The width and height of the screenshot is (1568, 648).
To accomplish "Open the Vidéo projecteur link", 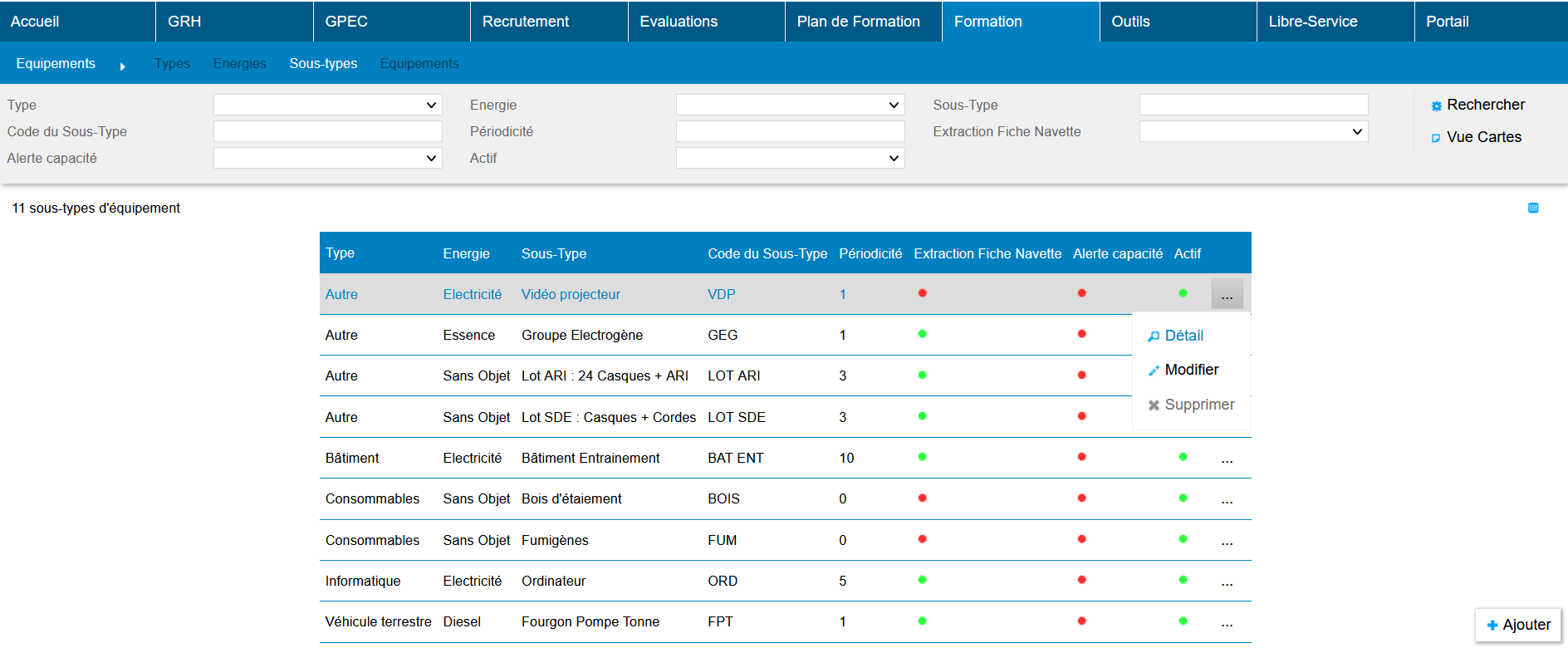I will click(571, 294).
